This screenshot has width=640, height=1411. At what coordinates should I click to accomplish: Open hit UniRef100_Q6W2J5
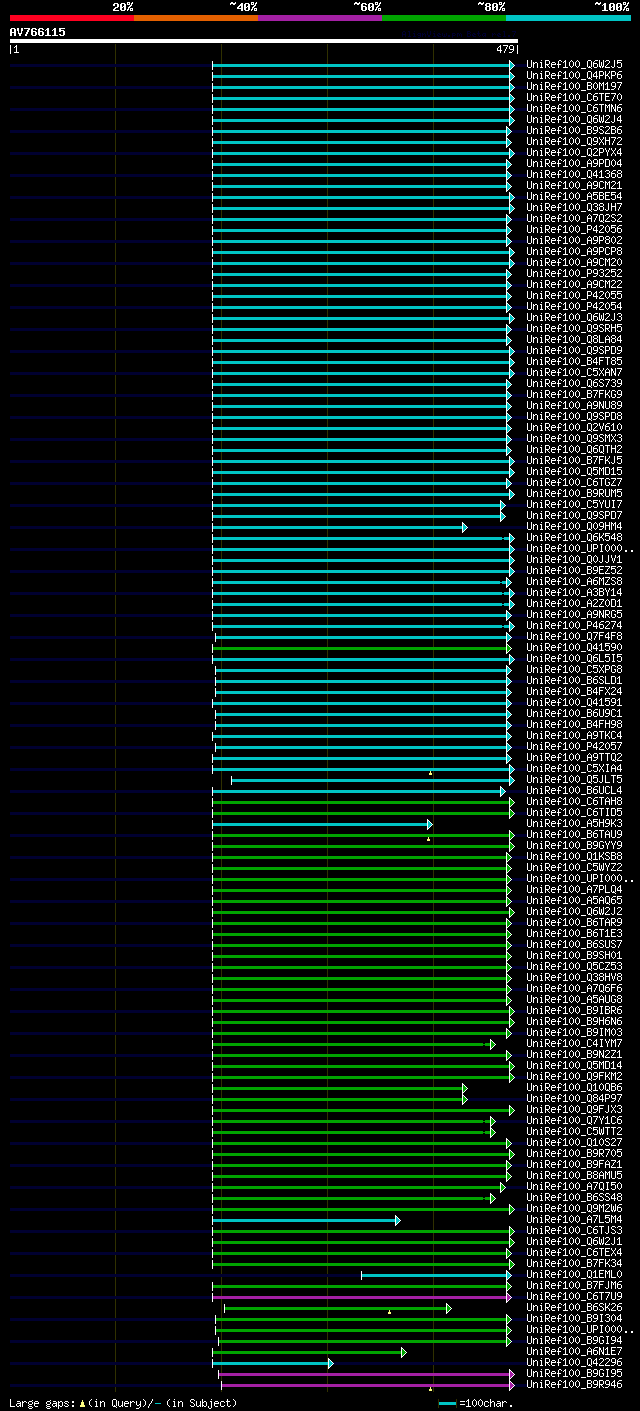[574, 65]
